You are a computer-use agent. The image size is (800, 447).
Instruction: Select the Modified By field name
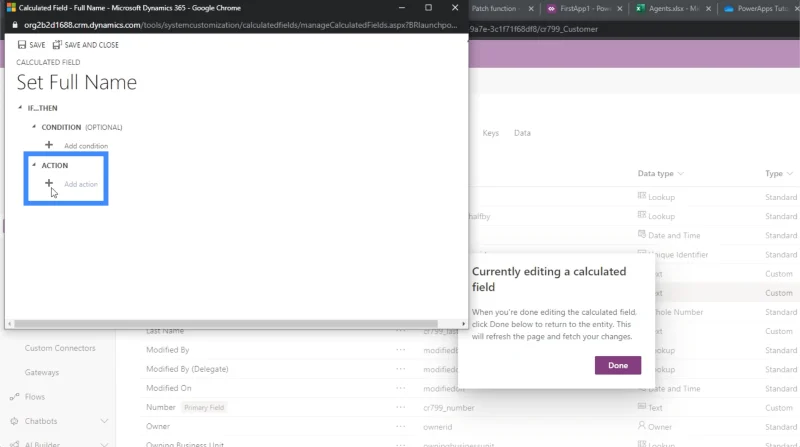pyautogui.click(x=167, y=350)
